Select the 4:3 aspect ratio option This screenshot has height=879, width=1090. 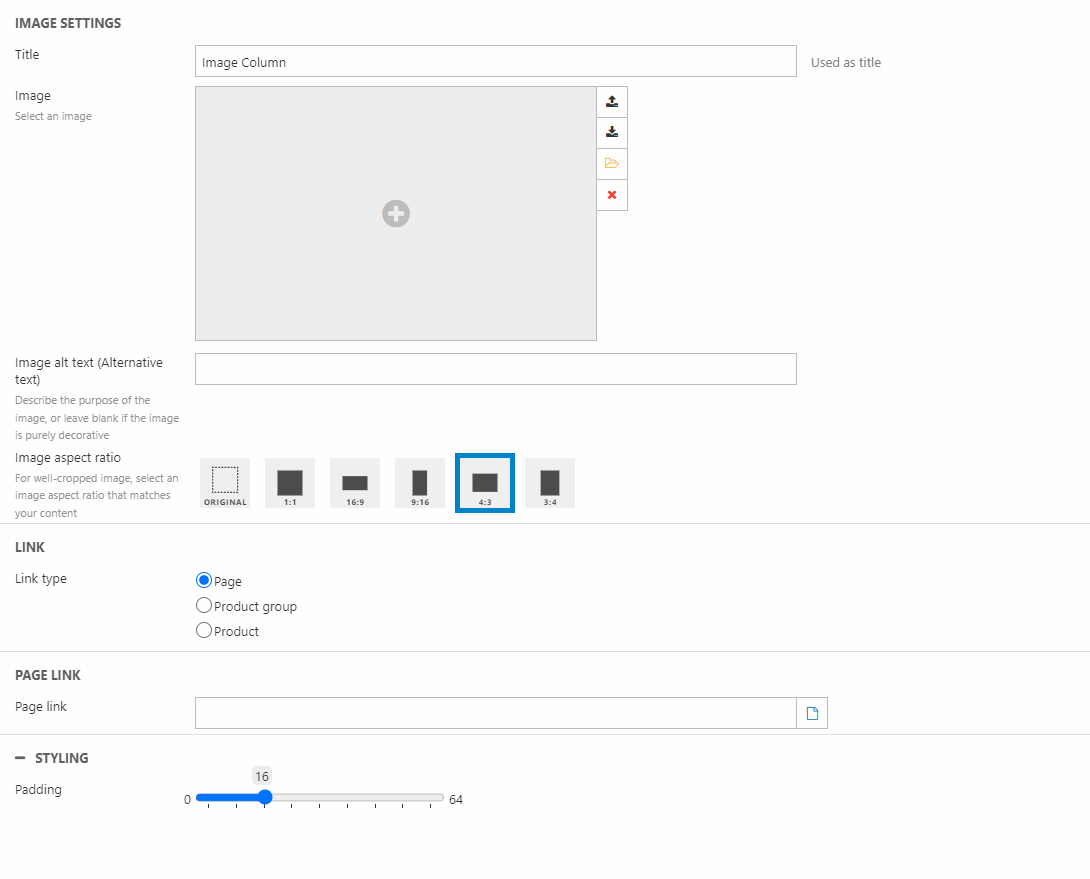[x=485, y=483]
